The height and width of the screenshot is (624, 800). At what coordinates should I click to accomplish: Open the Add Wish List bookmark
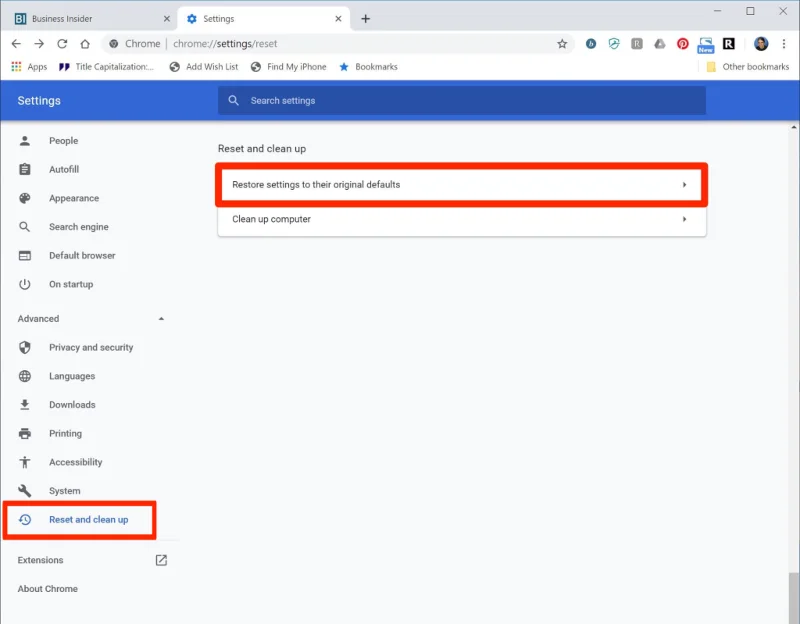click(204, 67)
